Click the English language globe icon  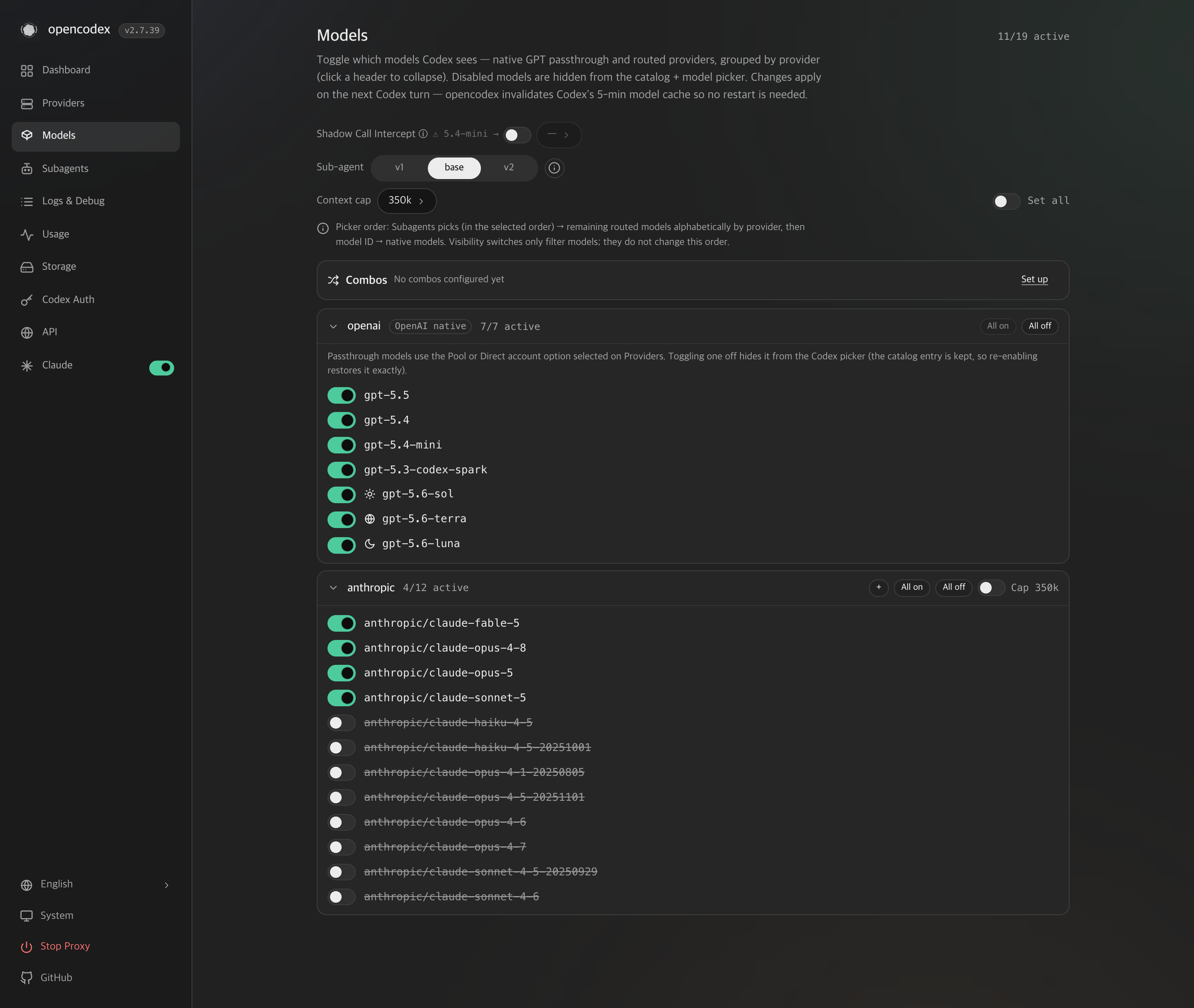point(26,884)
